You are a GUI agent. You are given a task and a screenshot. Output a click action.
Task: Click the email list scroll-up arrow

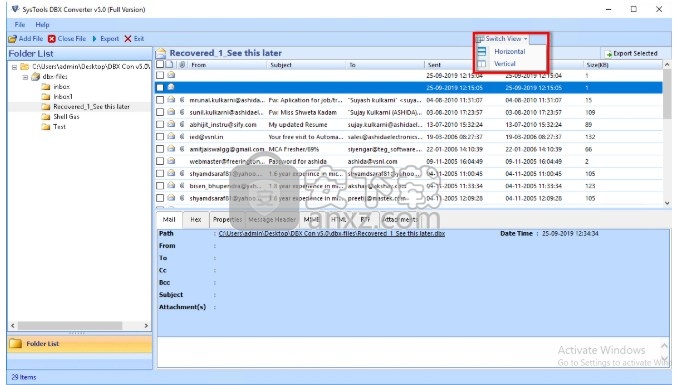(x=667, y=65)
